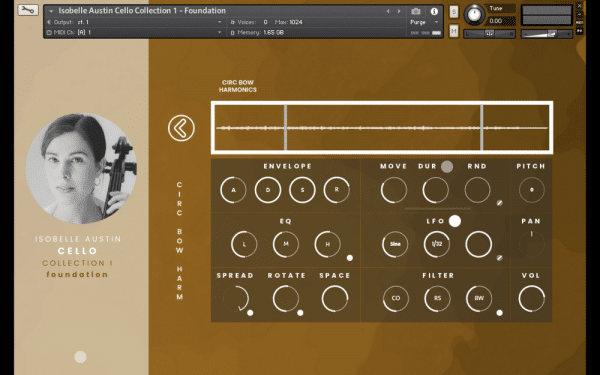Click the link icon below the RND knob
Viewport: 600px width, 375px height.
point(499,203)
